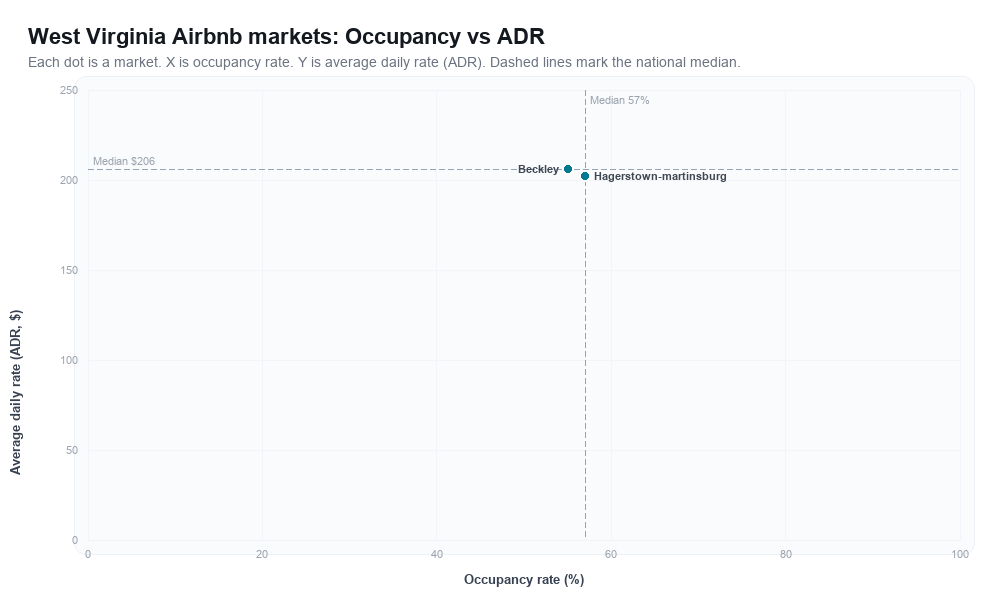The image size is (1000, 600).
Task: Click the Beckley market data point
Action: click(568, 169)
